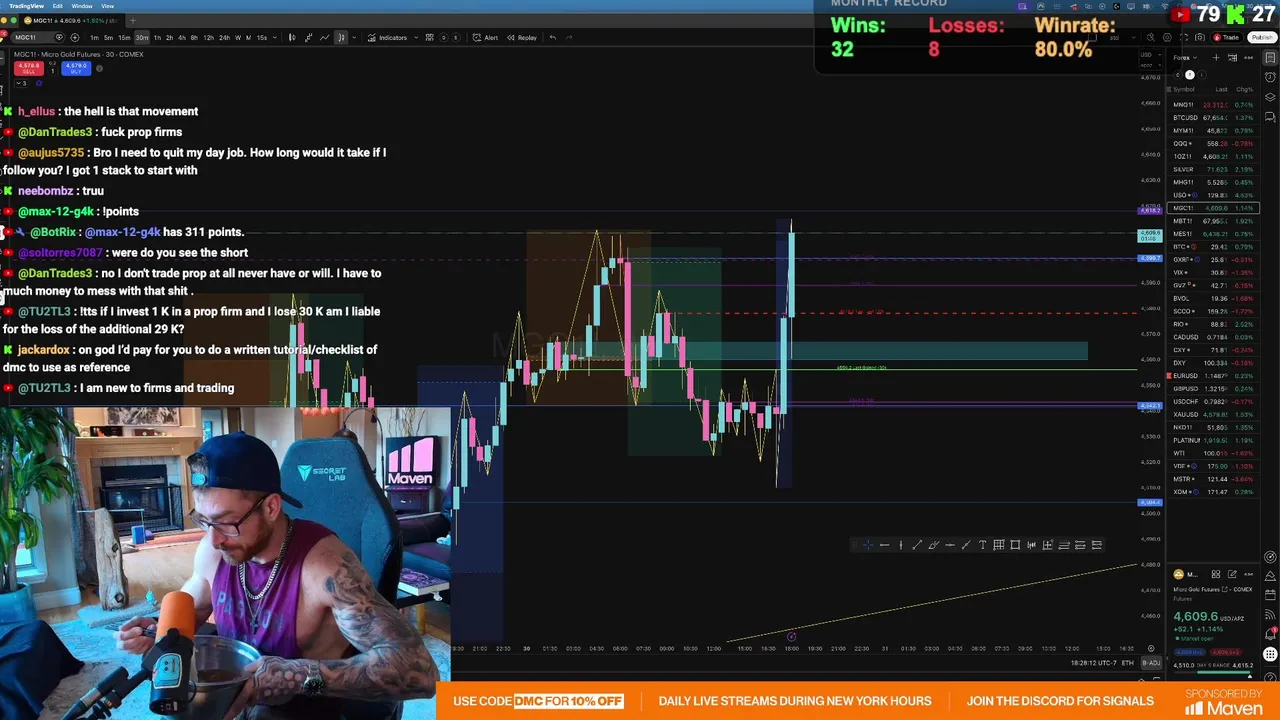Select the 30m timeframe

pos(142,37)
